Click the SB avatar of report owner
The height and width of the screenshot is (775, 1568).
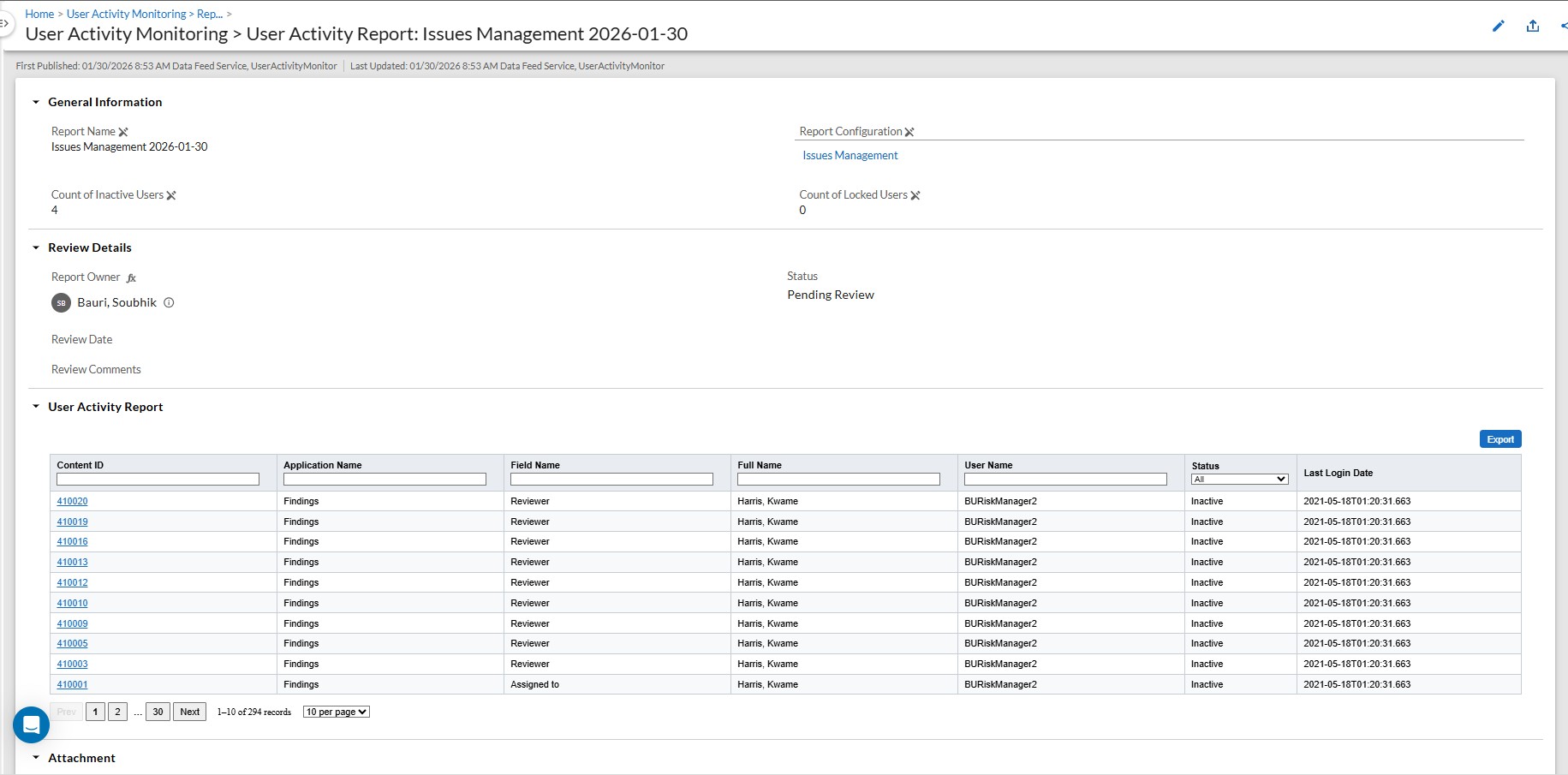pyautogui.click(x=61, y=302)
